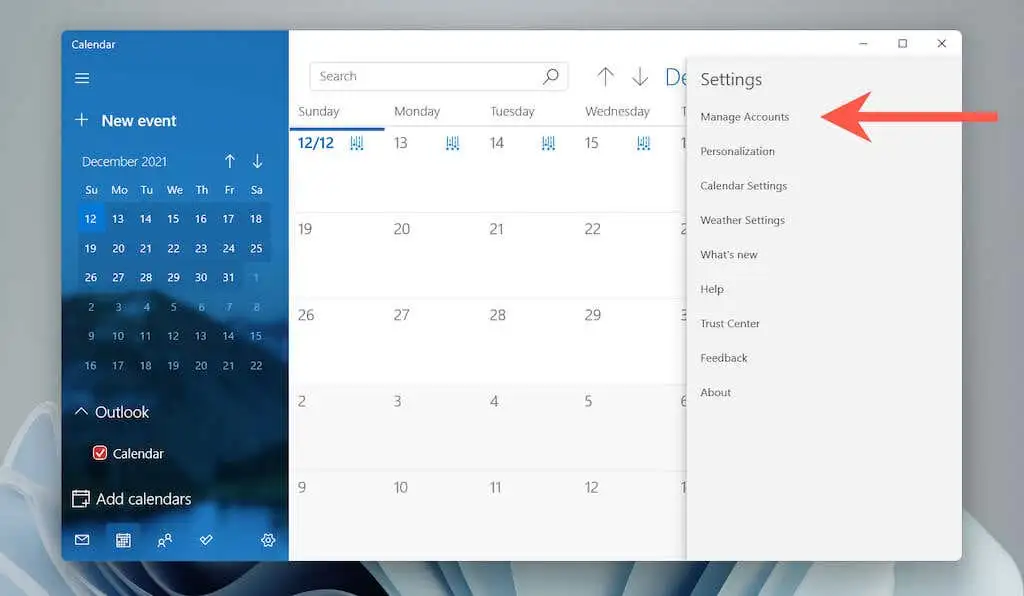The width and height of the screenshot is (1024, 596).
Task: Uncheck the Outlook Calendar checkbox
Action: coord(100,453)
